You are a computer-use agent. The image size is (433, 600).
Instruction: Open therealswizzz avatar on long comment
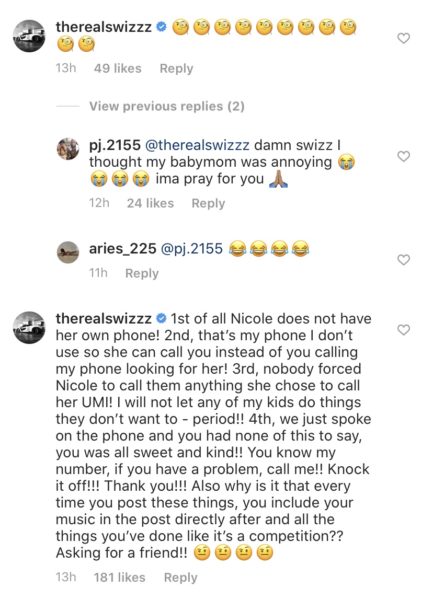coord(29,328)
